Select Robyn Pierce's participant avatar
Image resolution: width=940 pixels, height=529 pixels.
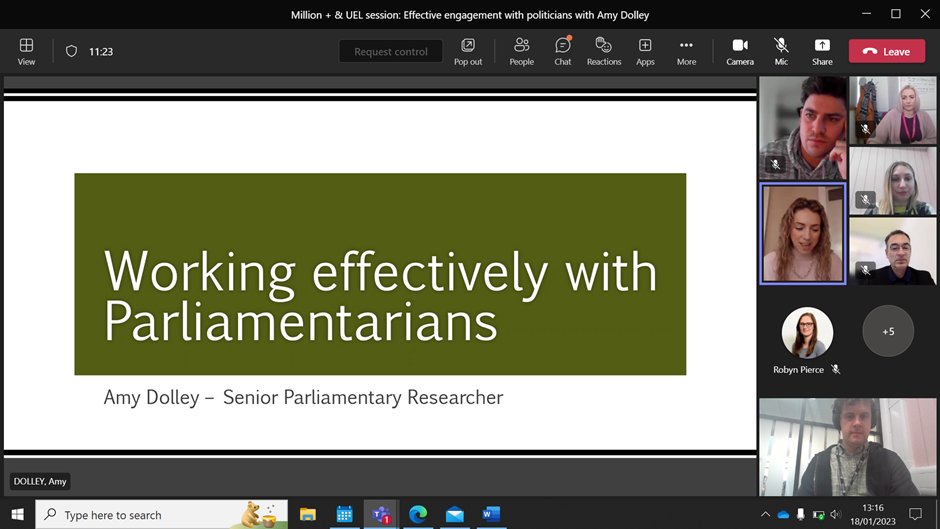807,332
